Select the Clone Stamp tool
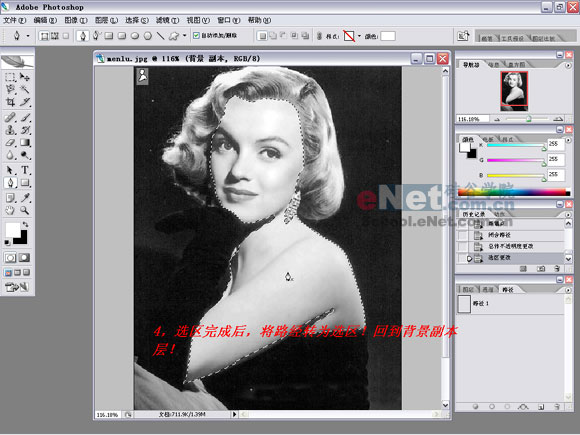580x435 pixels. (10, 130)
